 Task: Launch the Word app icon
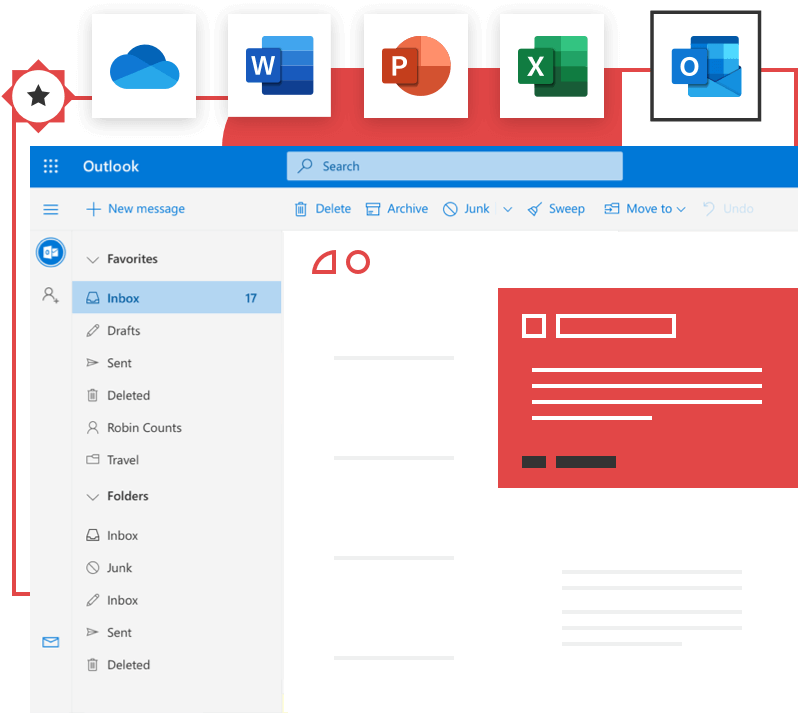click(279, 67)
